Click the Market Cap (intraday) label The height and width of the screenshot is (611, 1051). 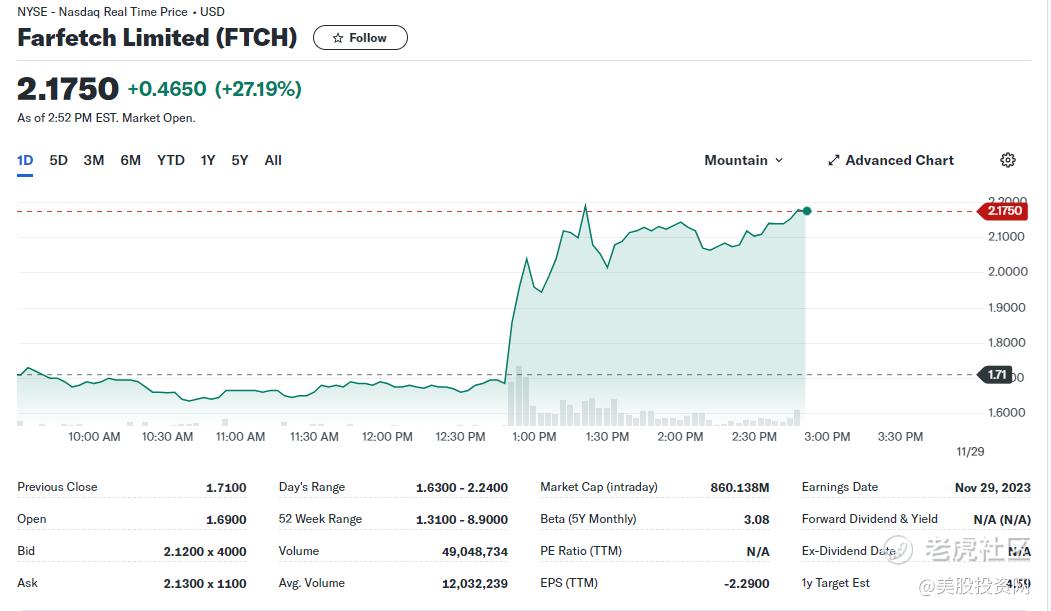point(599,487)
